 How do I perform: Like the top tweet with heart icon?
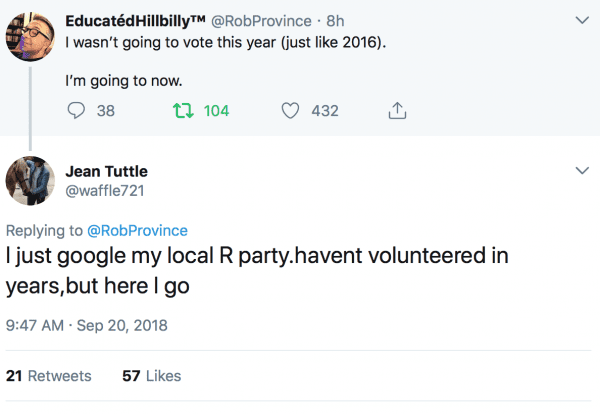[x=290, y=111]
